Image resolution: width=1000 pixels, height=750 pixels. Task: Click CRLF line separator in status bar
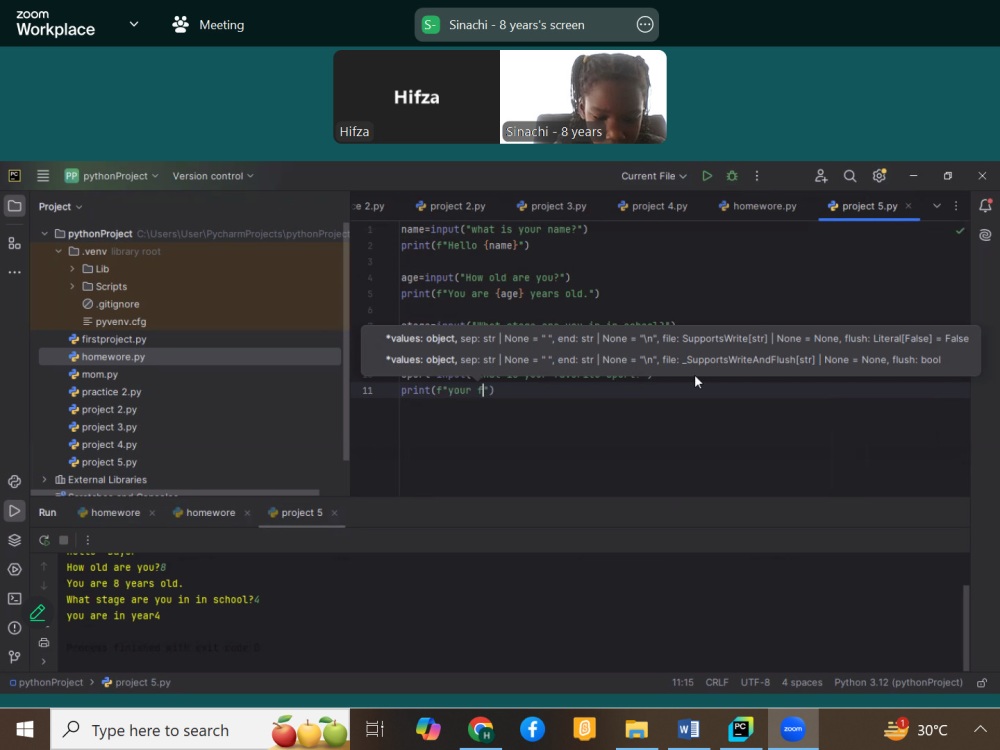click(717, 682)
